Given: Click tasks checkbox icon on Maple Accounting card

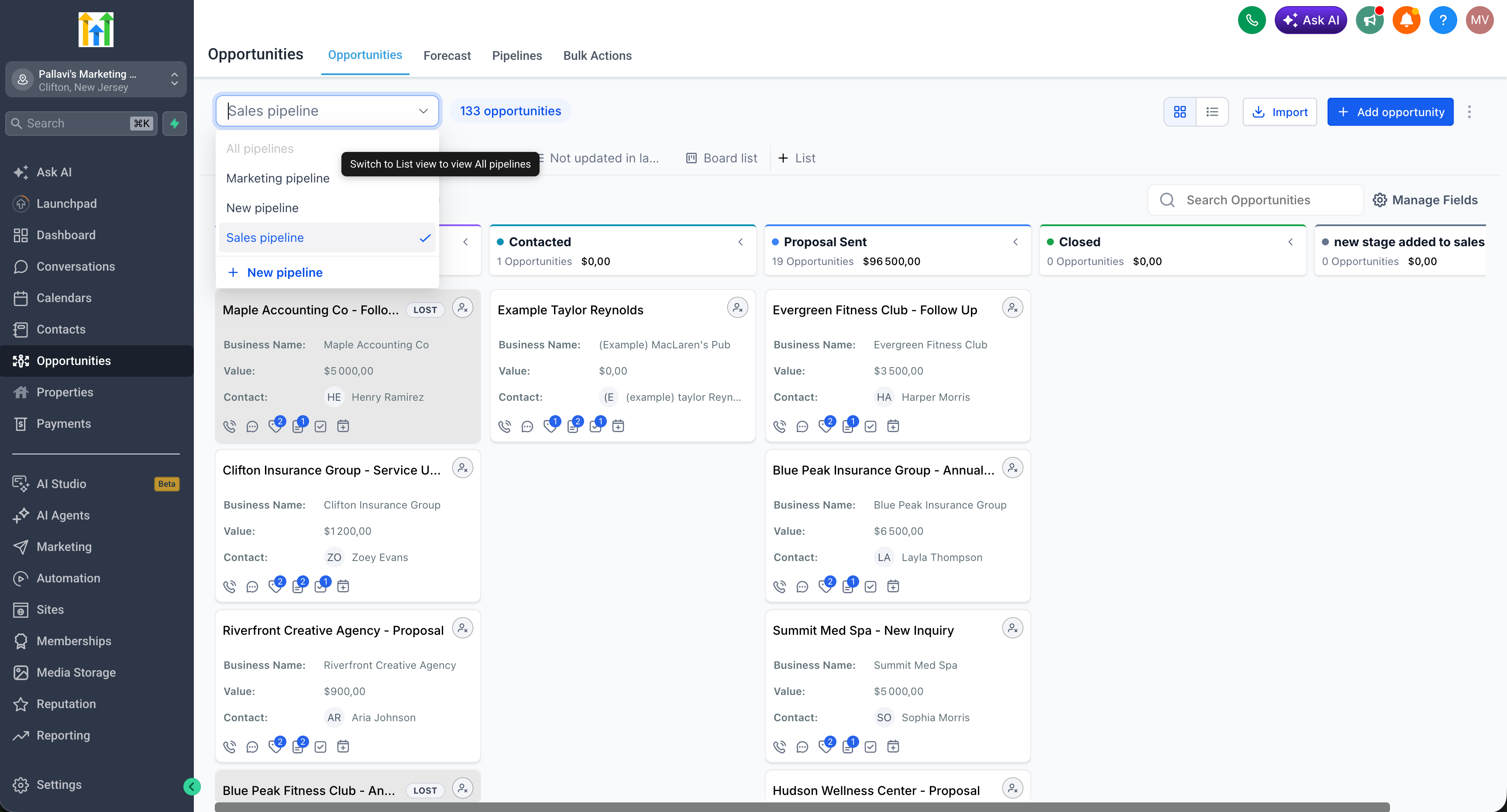Looking at the screenshot, I should pyautogui.click(x=320, y=427).
